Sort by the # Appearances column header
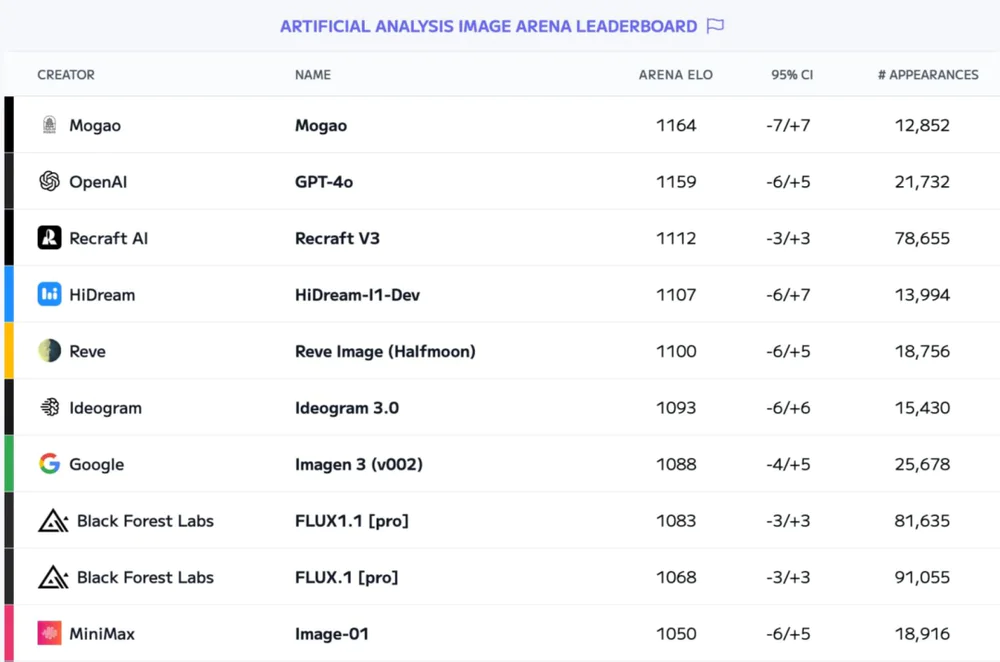Screen dimensions: 1000x662 pos(928,75)
